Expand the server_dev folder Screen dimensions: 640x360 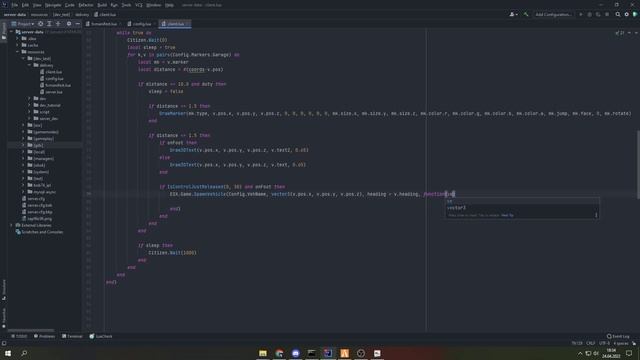29,118
